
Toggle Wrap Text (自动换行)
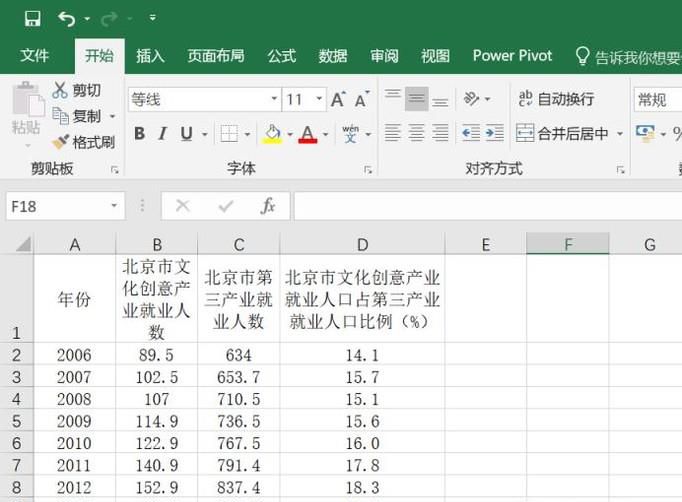[x=555, y=99]
